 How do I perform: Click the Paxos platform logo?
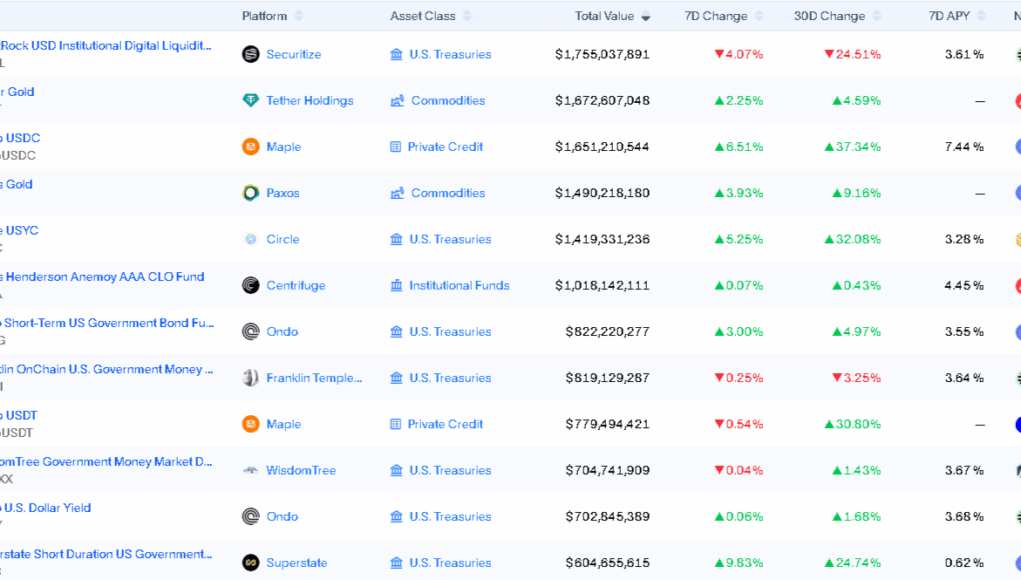tap(251, 193)
